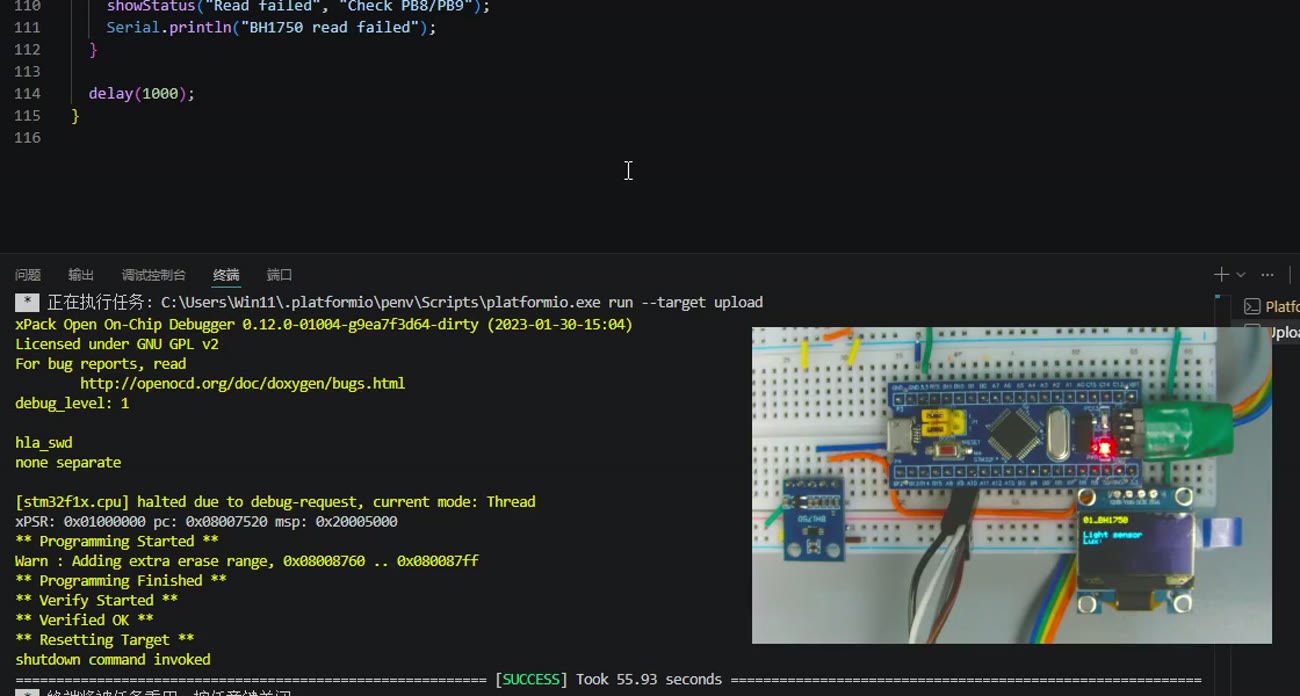Viewport: 1300px width, 696px height.
Task: Click the "Licensed under GNU GPL v2" line
Action: (x=117, y=344)
